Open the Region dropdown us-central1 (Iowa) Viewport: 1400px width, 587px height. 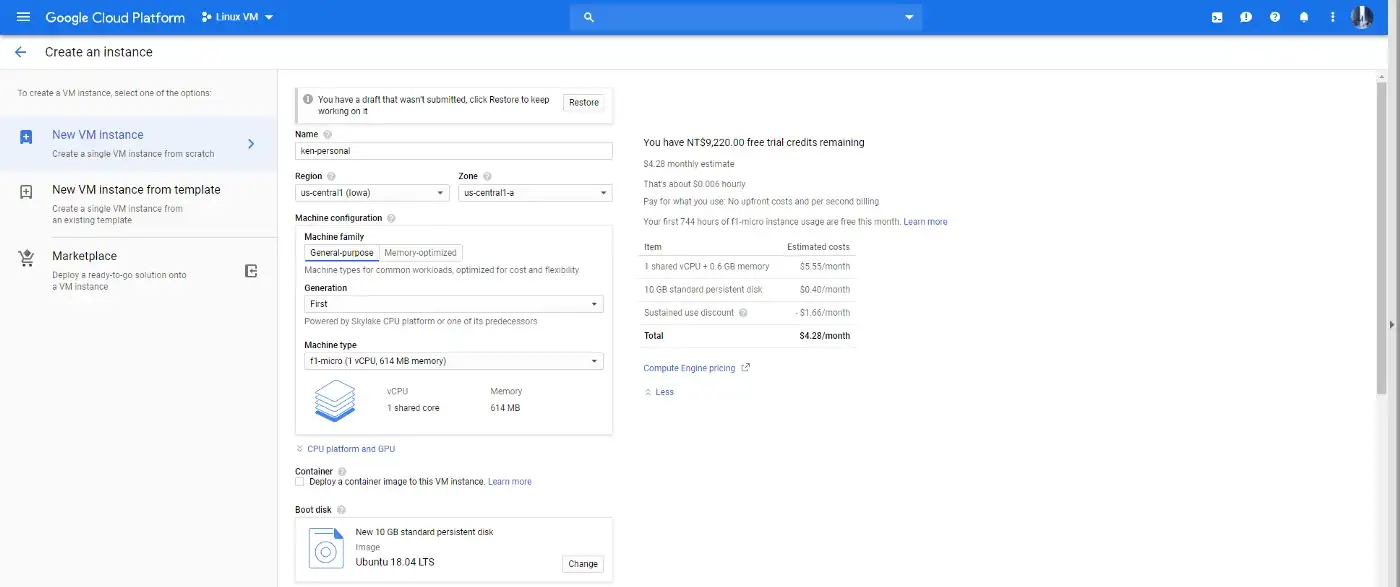point(372,193)
